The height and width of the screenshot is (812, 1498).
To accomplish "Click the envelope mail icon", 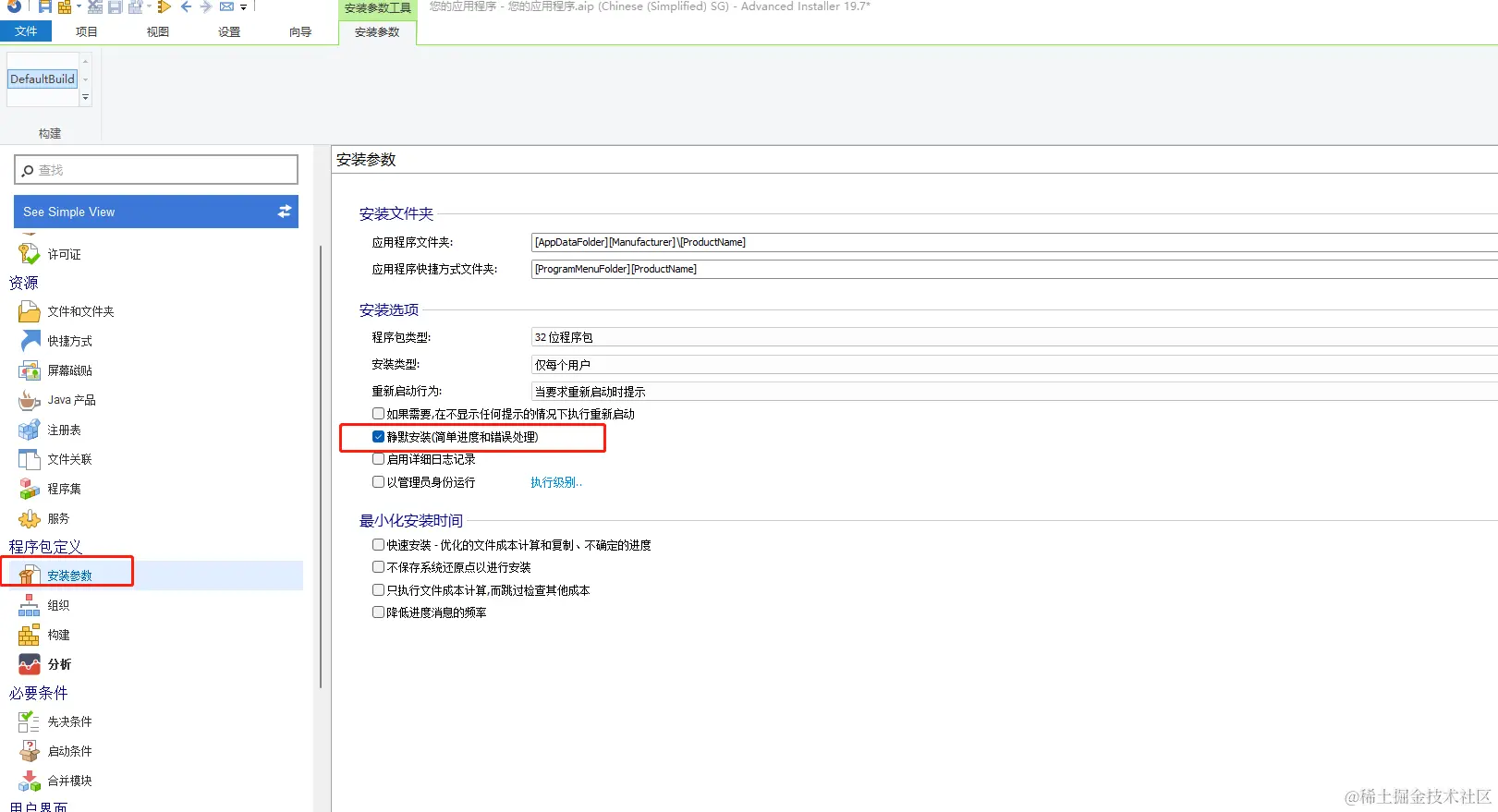I will pos(226,6).
